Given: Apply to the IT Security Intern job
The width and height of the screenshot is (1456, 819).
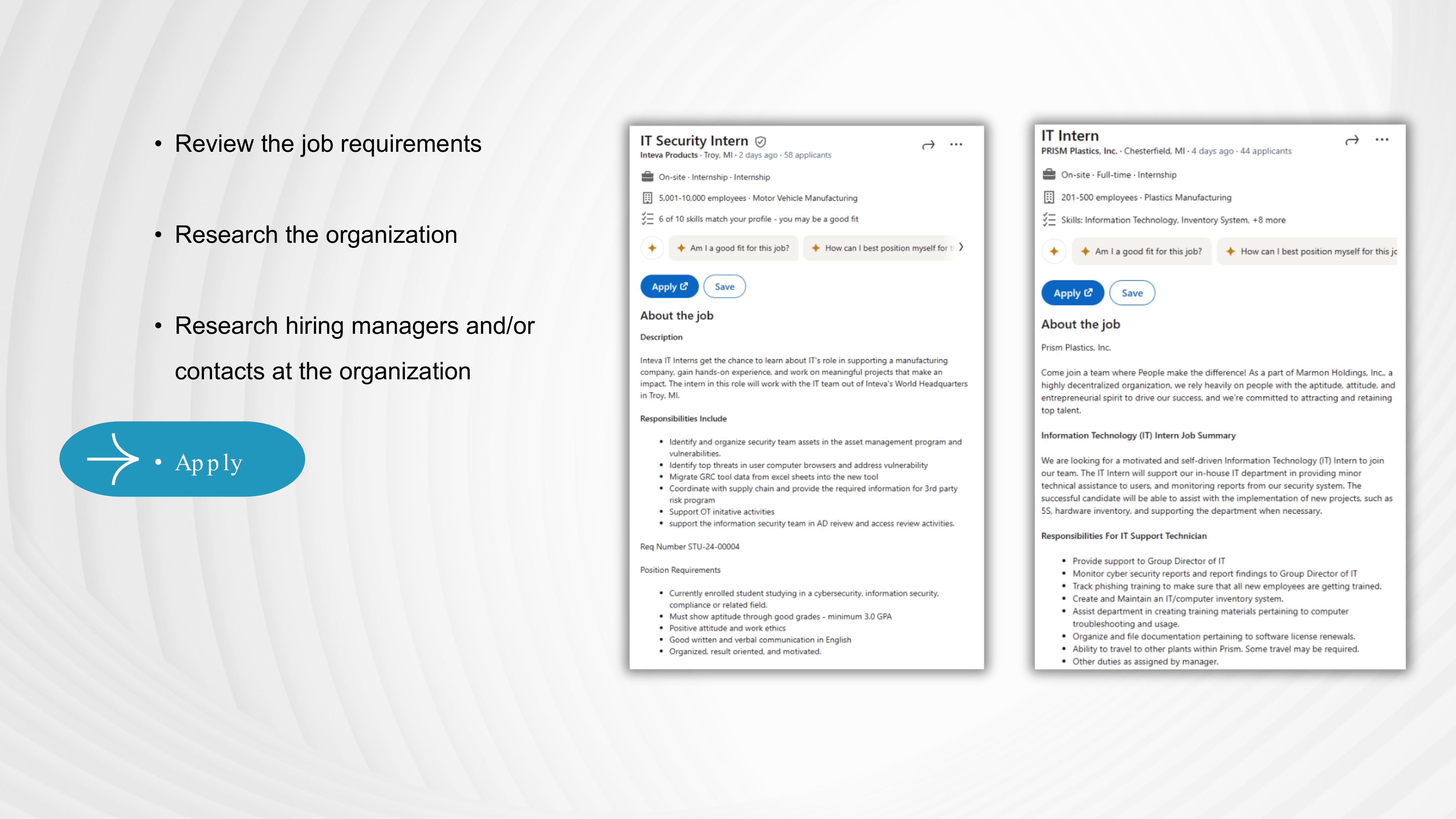Looking at the screenshot, I should (x=669, y=286).
